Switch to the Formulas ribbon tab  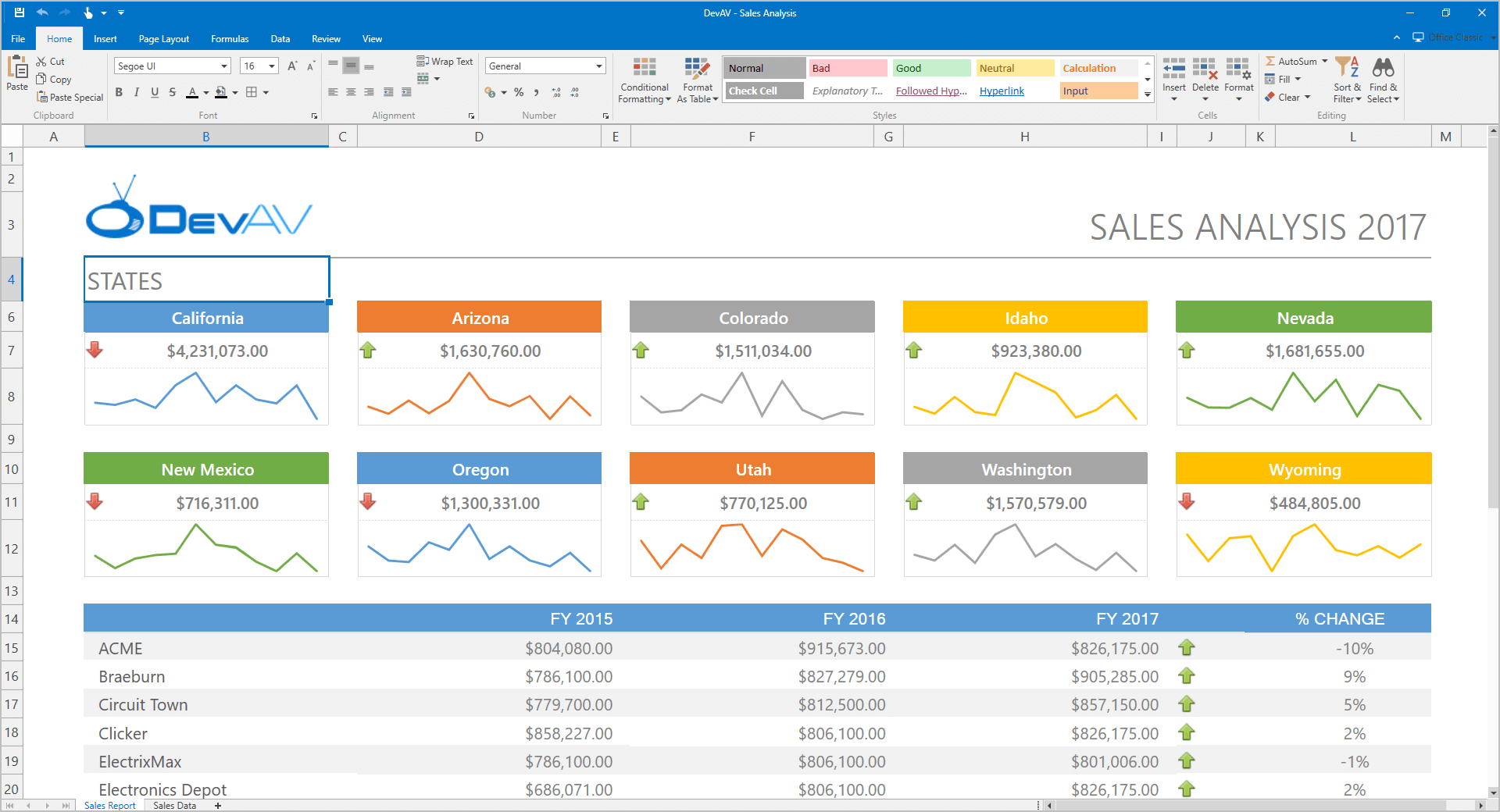tap(230, 39)
